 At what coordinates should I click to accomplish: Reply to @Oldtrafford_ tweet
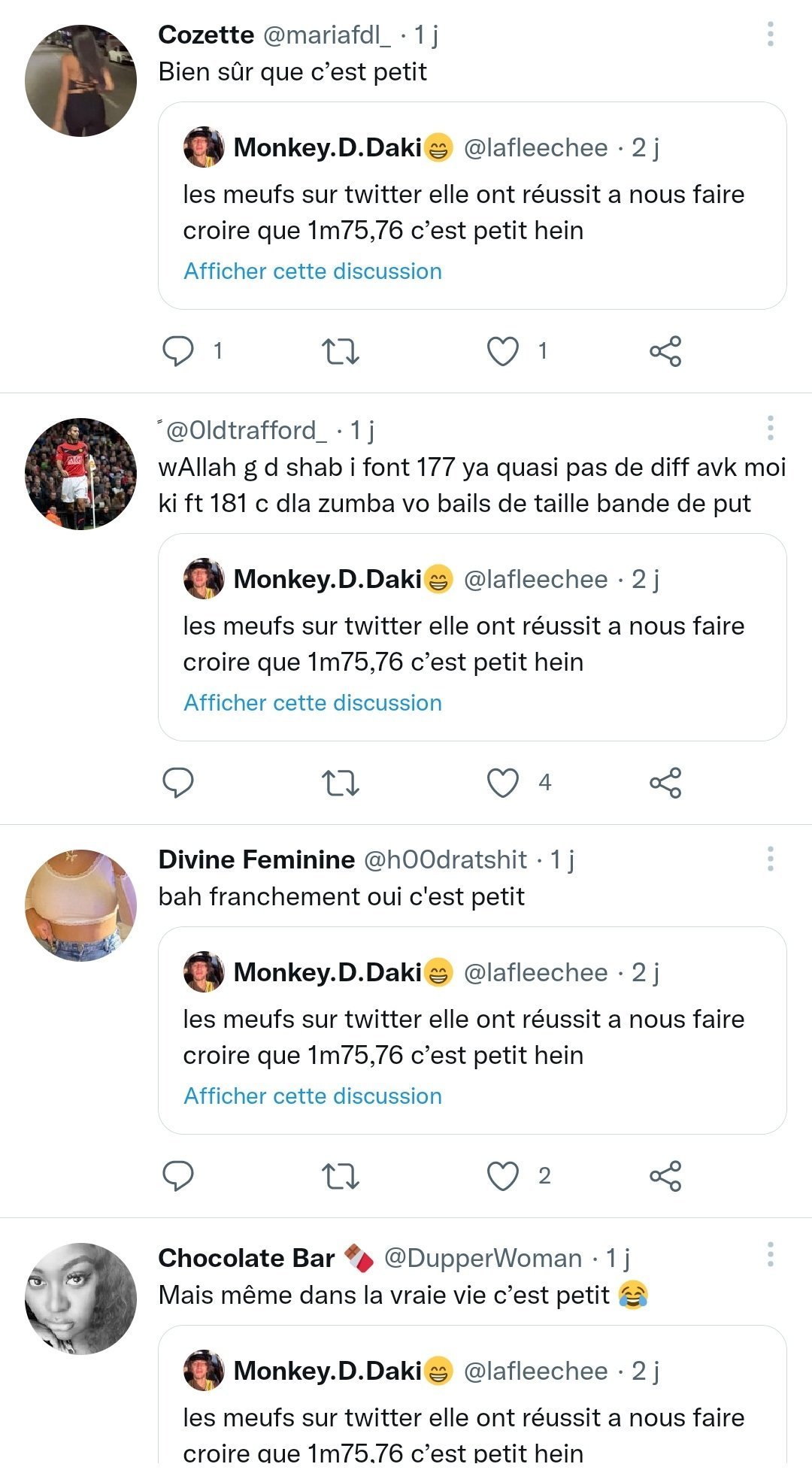pyautogui.click(x=179, y=783)
